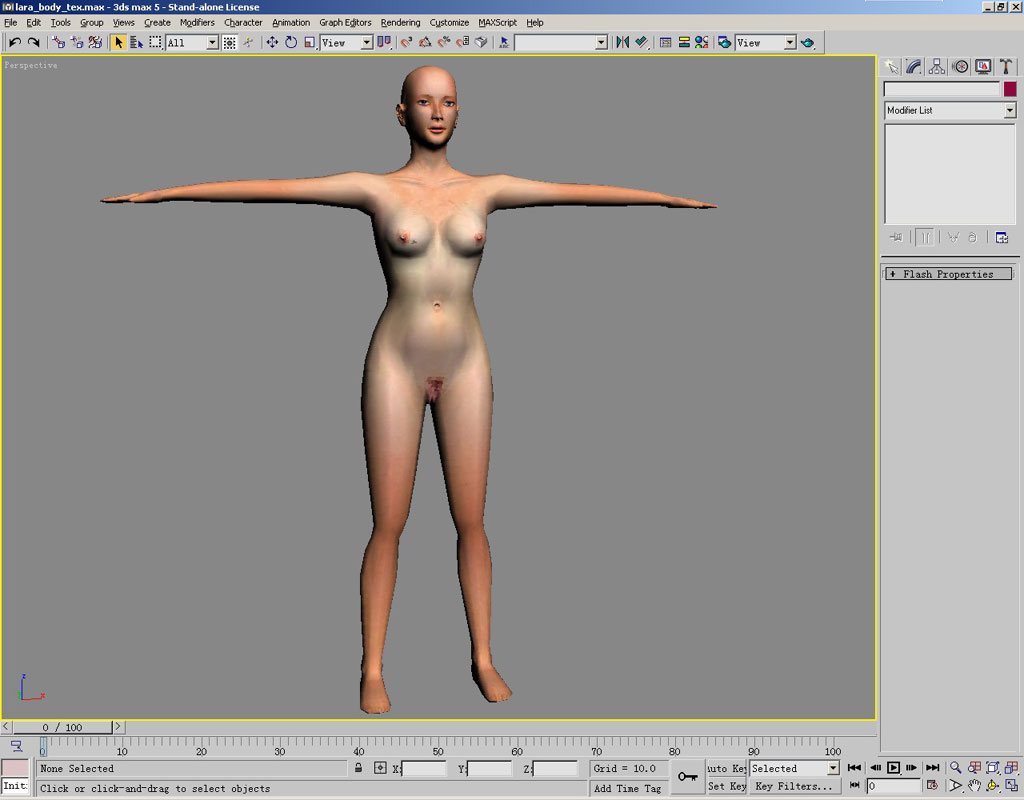The width and height of the screenshot is (1024, 800).
Task: Click the Key Filters... button
Action: pyautogui.click(x=793, y=786)
